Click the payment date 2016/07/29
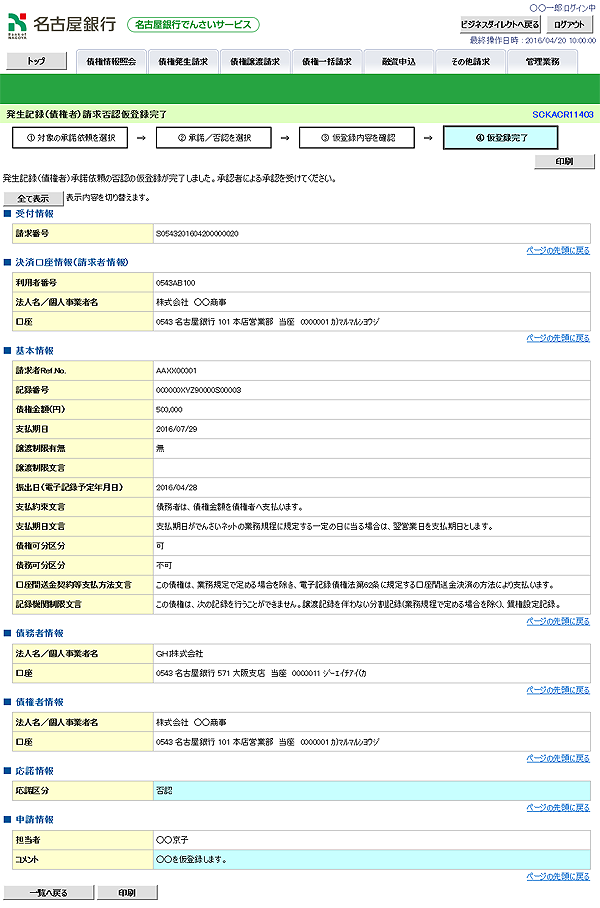Viewport: 600px width, 908px height. tap(177, 429)
